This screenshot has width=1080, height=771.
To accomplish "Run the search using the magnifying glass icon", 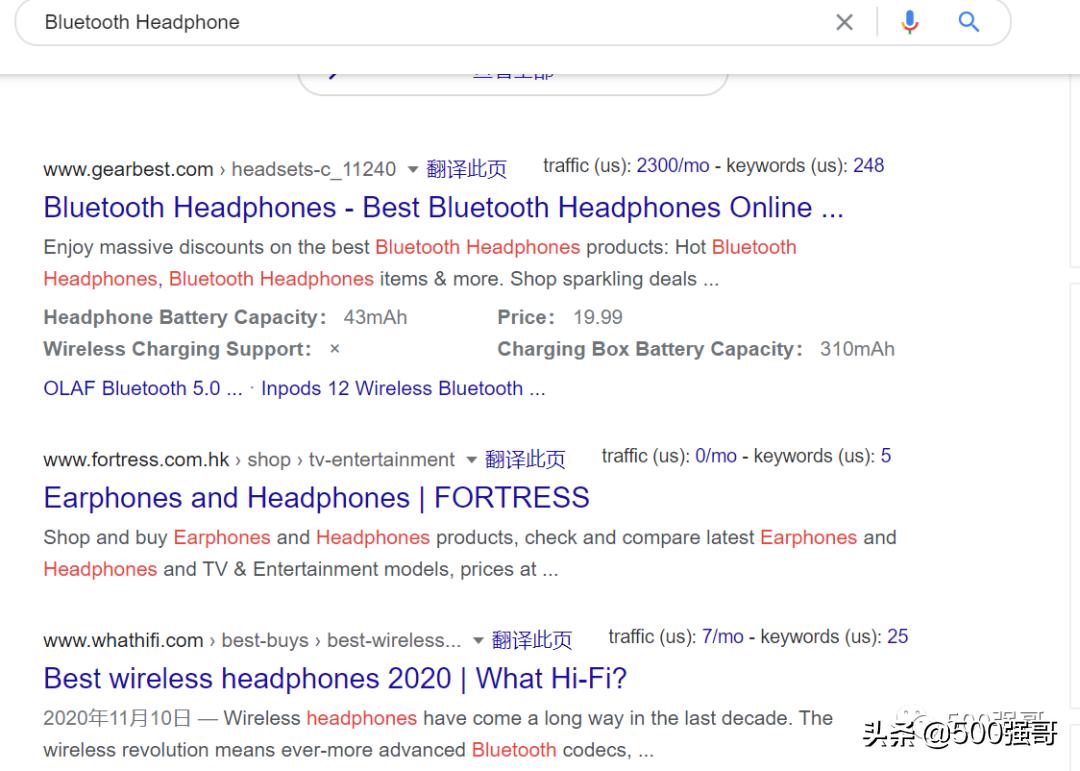I will click(x=968, y=21).
